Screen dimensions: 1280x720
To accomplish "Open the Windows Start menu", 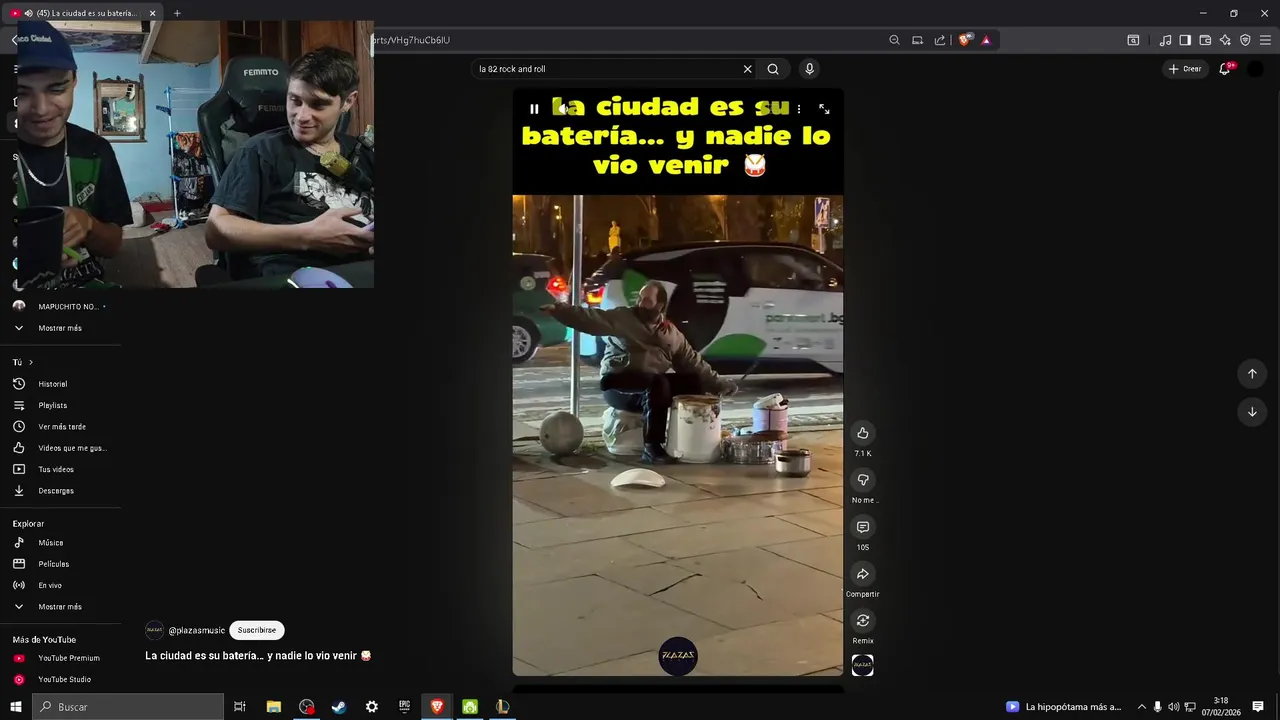I will point(15,707).
